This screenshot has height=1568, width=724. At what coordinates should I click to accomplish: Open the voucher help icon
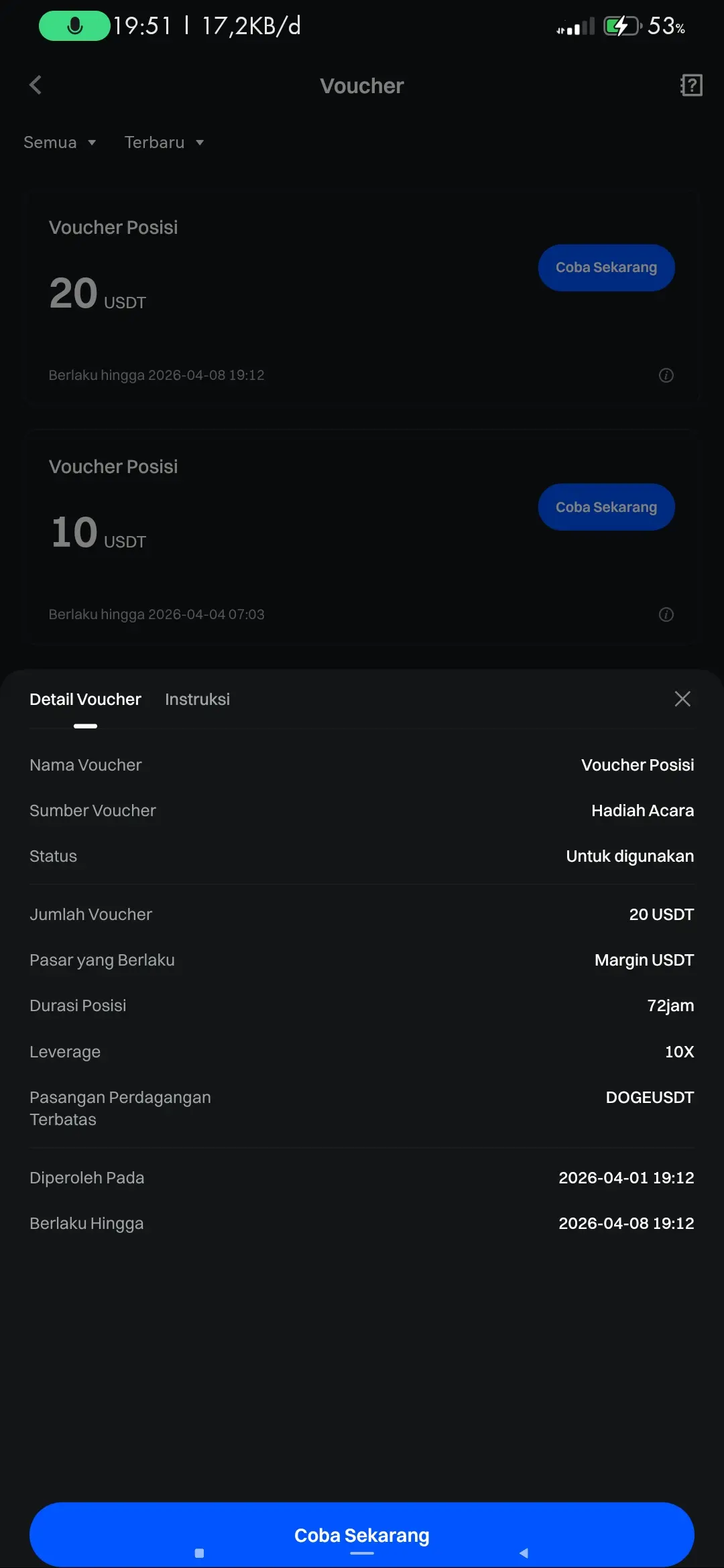click(x=691, y=85)
